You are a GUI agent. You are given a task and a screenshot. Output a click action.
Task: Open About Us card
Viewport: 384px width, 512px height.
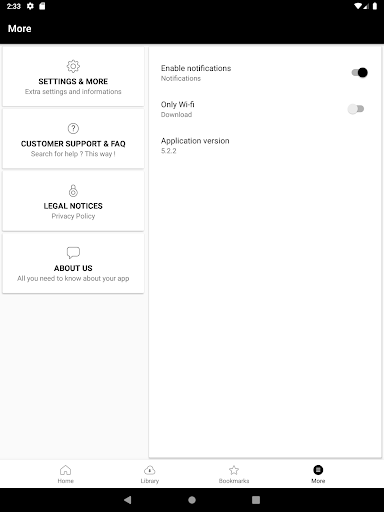(73, 263)
